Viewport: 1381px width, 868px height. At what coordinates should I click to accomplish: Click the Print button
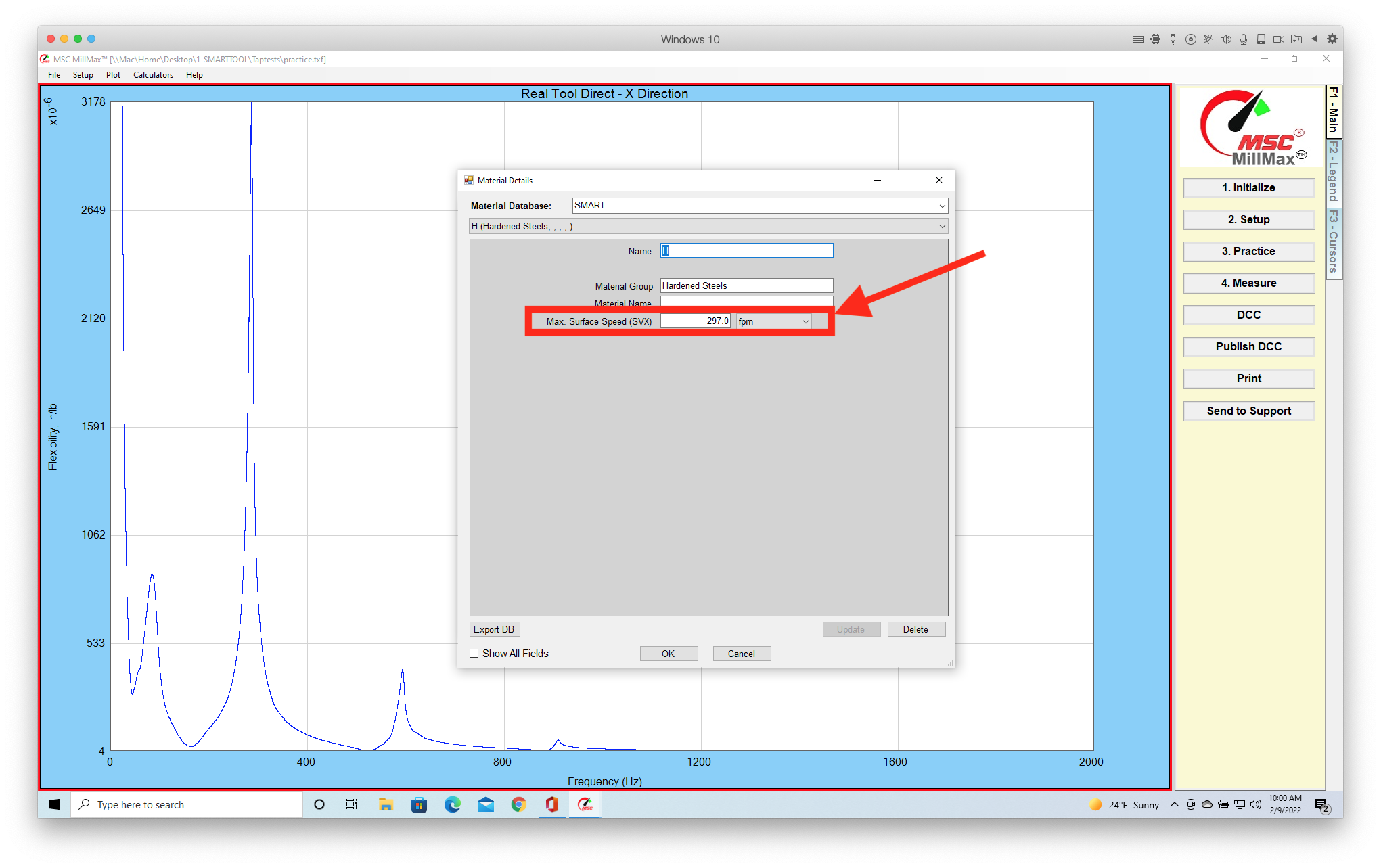[1248, 379]
